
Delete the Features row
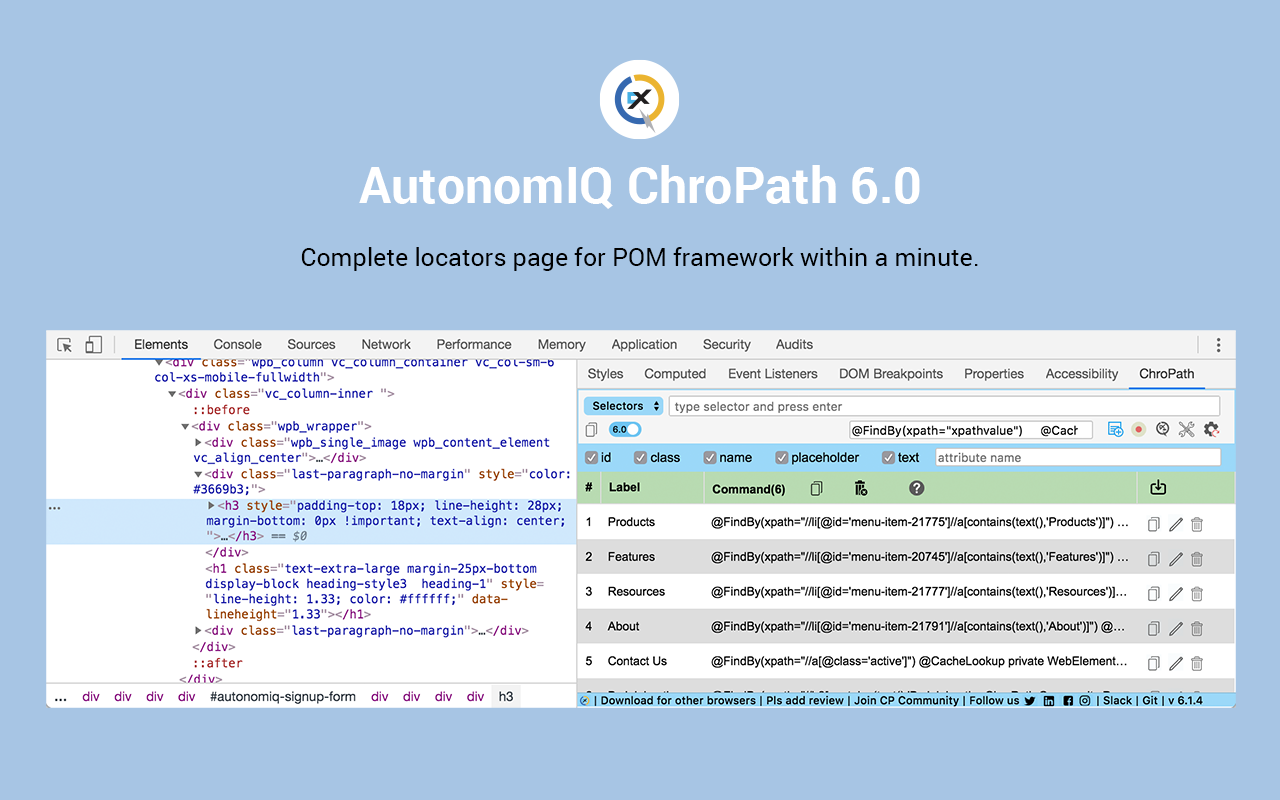(x=1197, y=559)
